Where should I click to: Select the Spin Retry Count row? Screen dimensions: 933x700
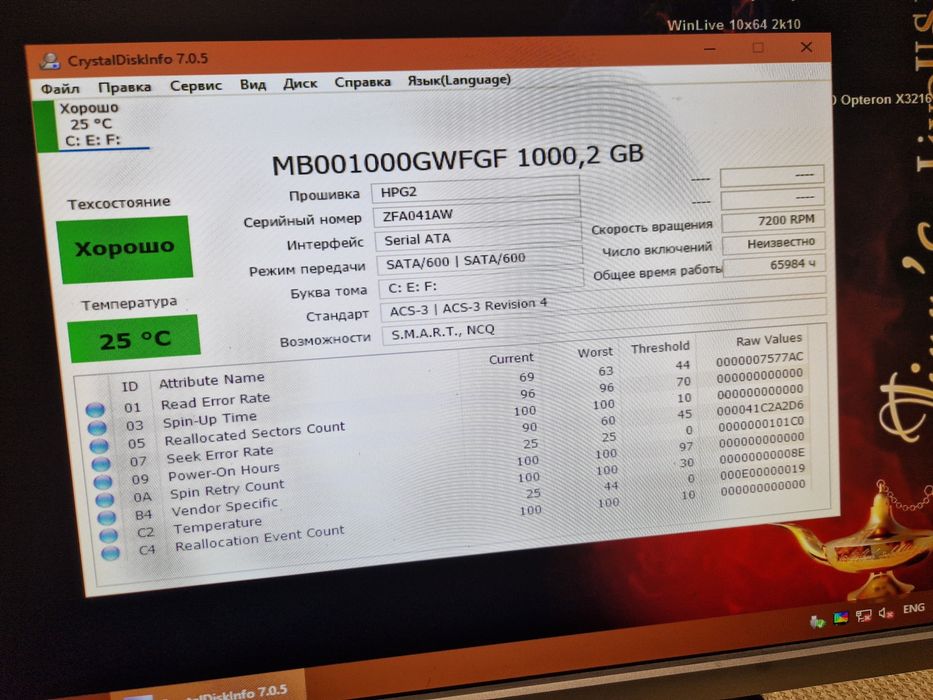tap(453, 468)
